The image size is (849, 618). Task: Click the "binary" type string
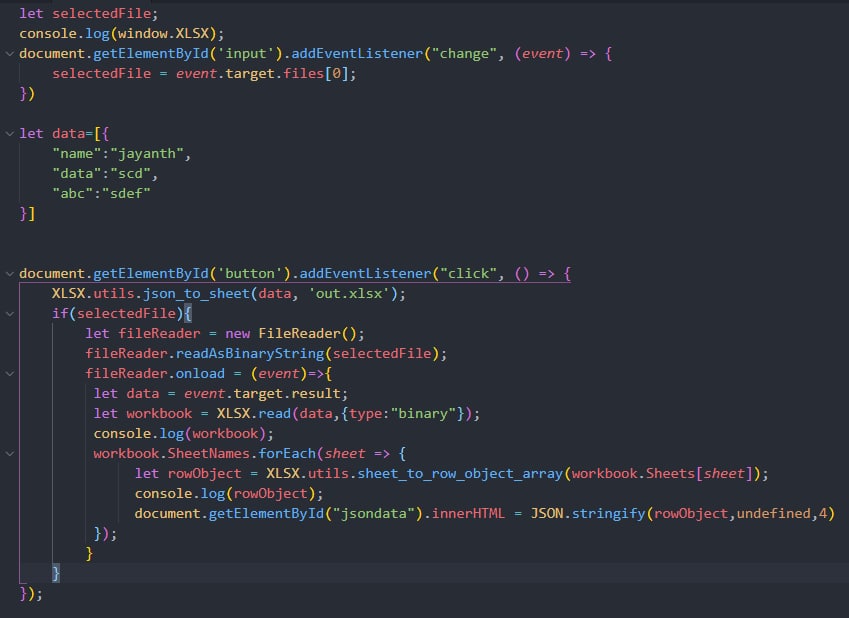coord(423,414)
